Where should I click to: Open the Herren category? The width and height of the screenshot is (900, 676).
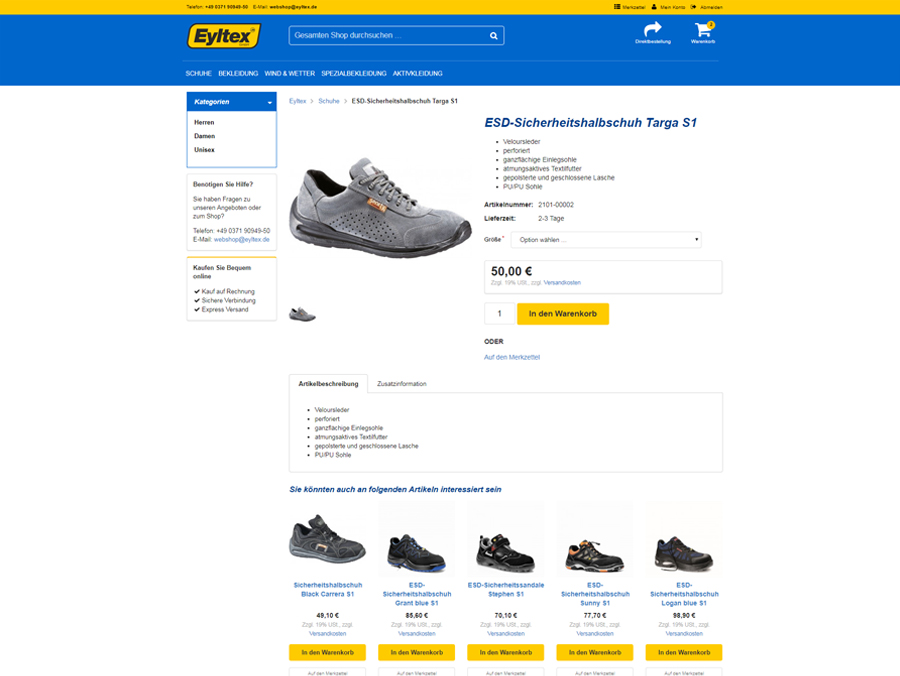pyautogui.click(x=204, y=122)
